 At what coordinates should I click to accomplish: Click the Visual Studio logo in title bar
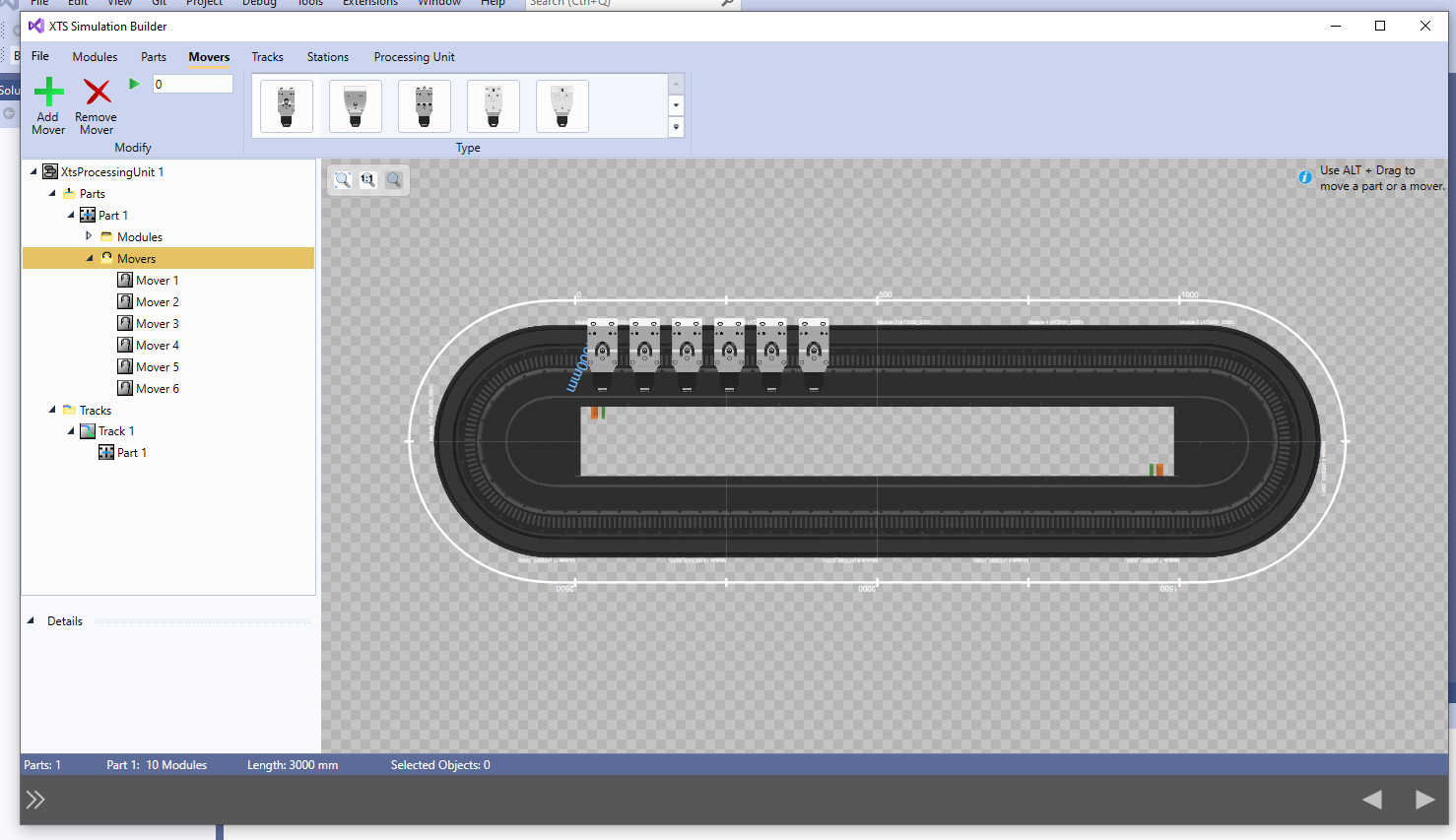click(x=36, y=26)
